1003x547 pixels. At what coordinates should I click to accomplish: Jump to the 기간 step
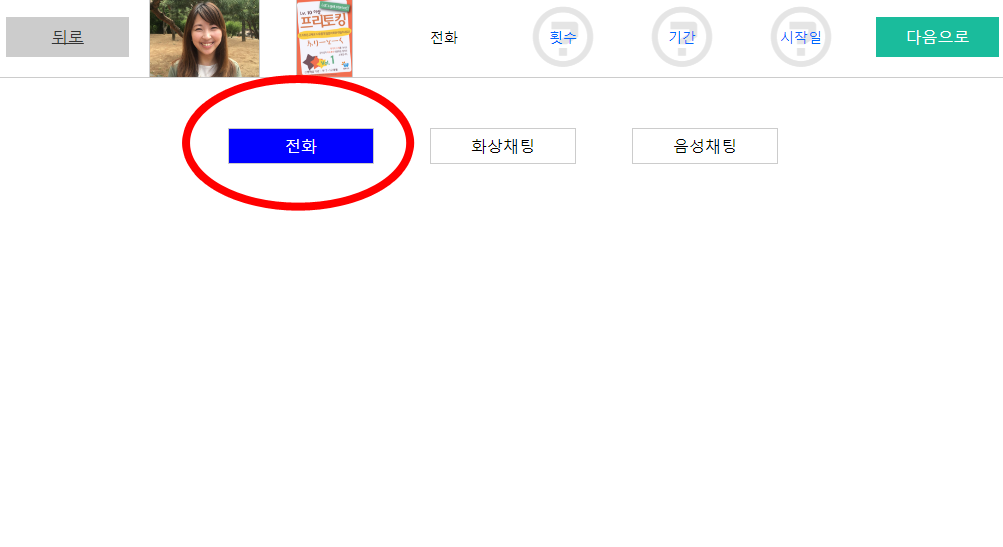[682, 37]
